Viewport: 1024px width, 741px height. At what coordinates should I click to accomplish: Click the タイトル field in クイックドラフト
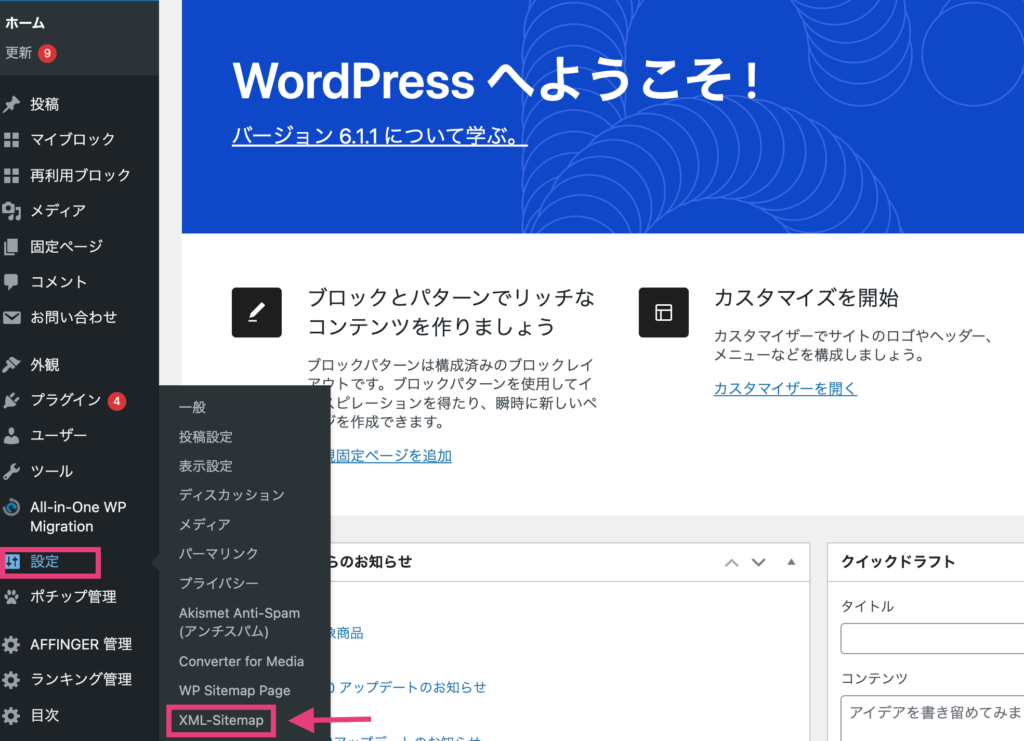pyautogui.click(x=932, y=639)
